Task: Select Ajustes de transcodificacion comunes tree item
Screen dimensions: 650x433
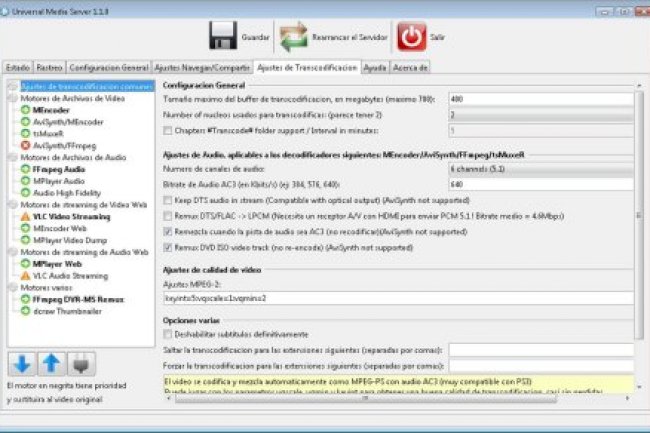Action: 87,87
